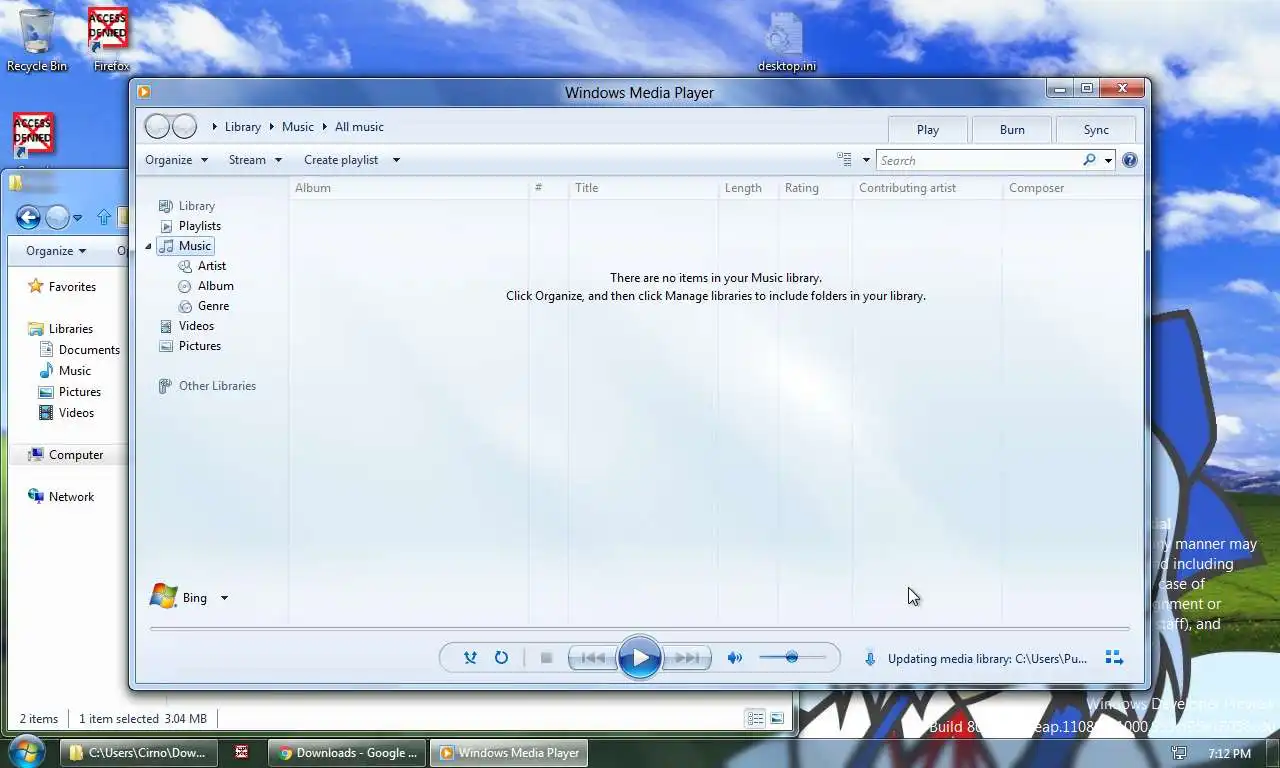The image size is (1280, 768).
Task: Switch to Downloads Google Chrome taskbar item
Action: (348, 753)
